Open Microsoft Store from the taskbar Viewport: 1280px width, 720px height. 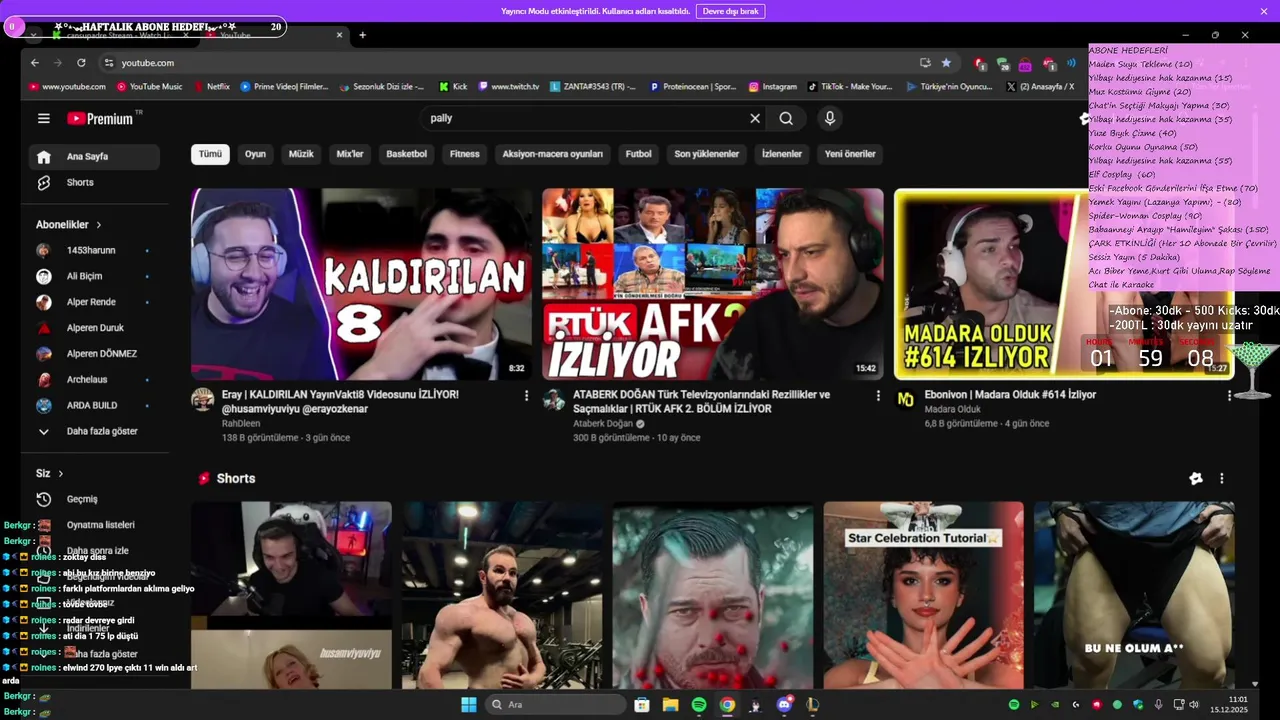tap(642, 705)
